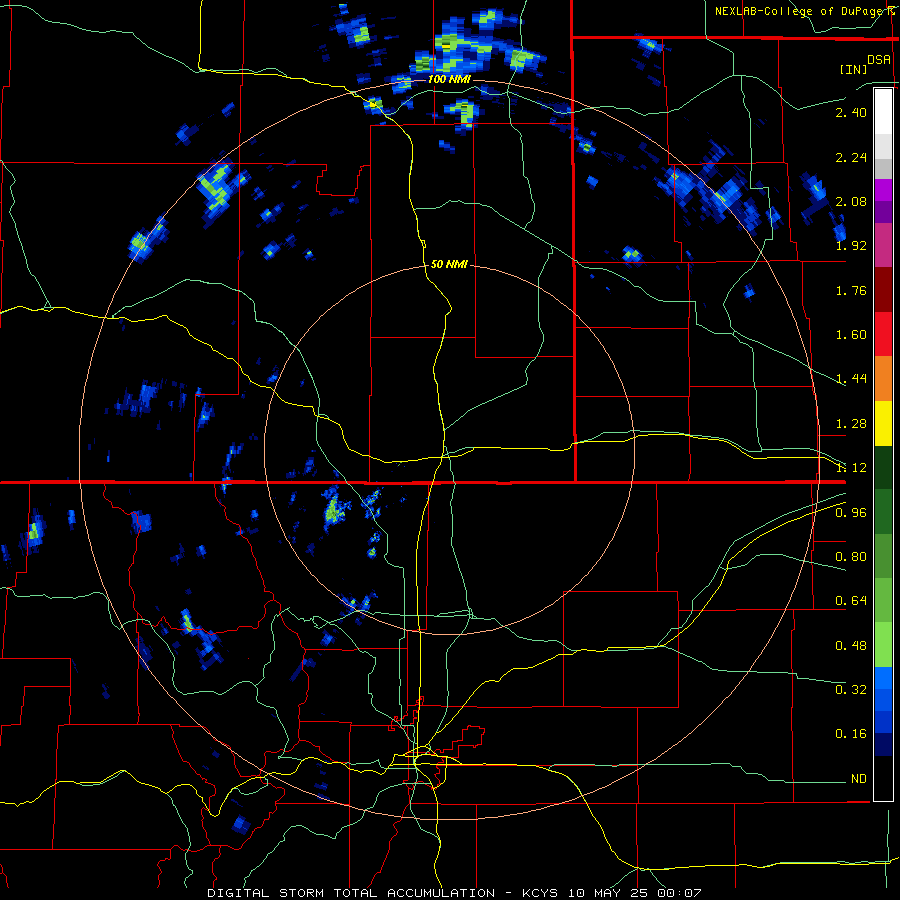Click the 0.48 legend value

click(x=851, y=646)
